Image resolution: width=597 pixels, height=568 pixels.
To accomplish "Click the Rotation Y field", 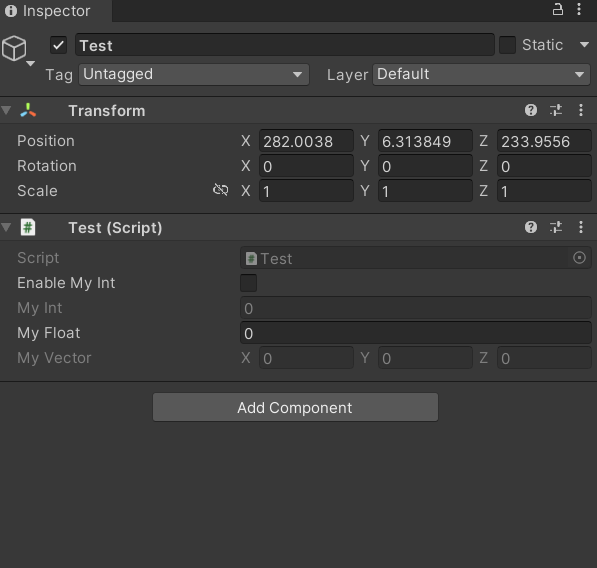I will (425, 166).
